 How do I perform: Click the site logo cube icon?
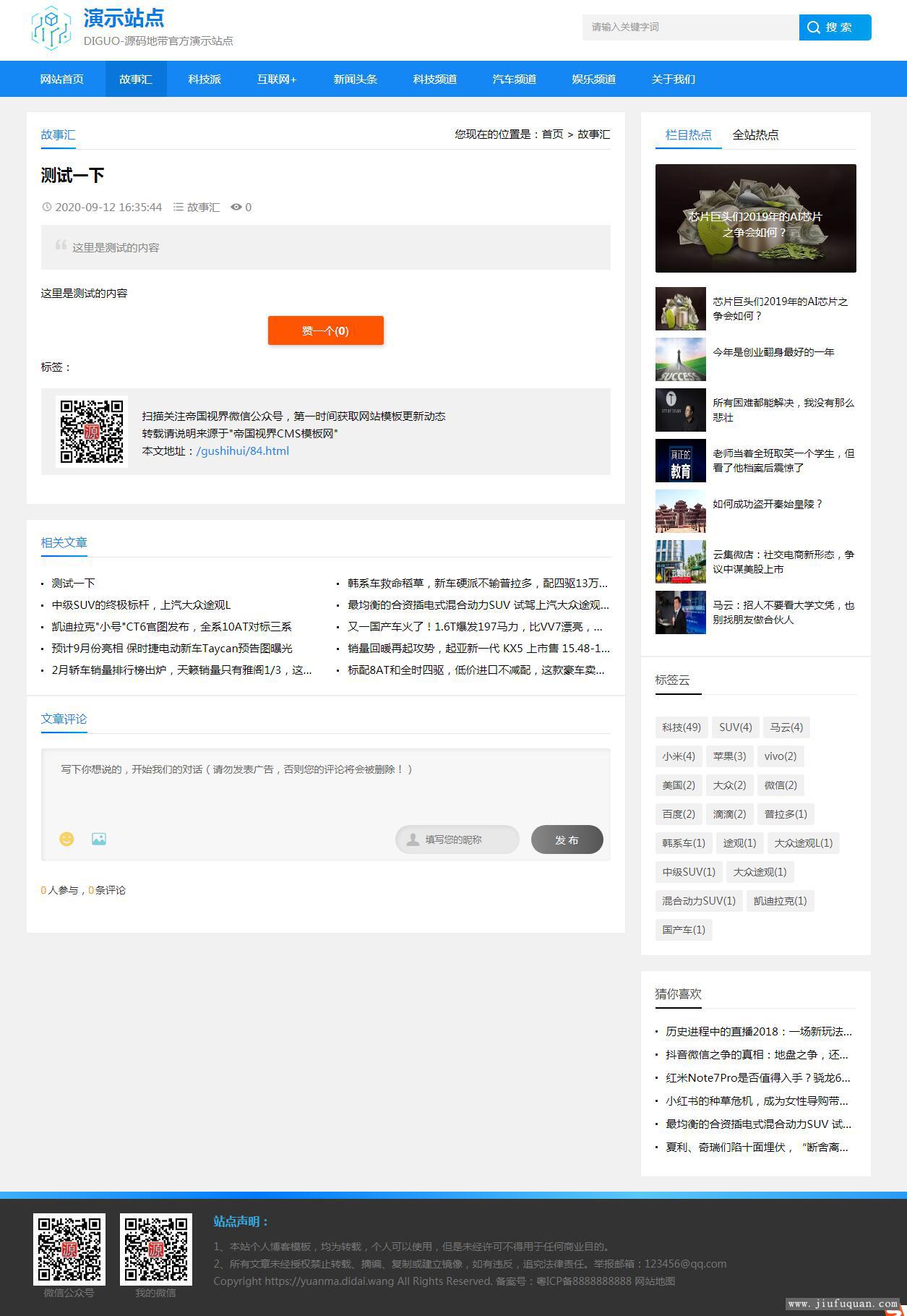(51, 28)
